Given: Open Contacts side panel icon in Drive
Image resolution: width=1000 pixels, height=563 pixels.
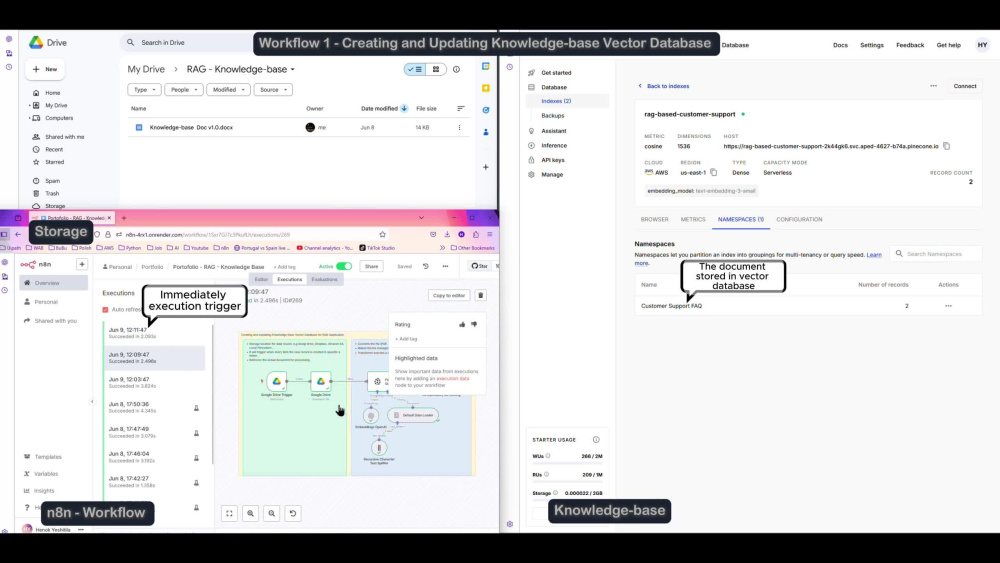Looking at the screenshot, I should point(486,132).
